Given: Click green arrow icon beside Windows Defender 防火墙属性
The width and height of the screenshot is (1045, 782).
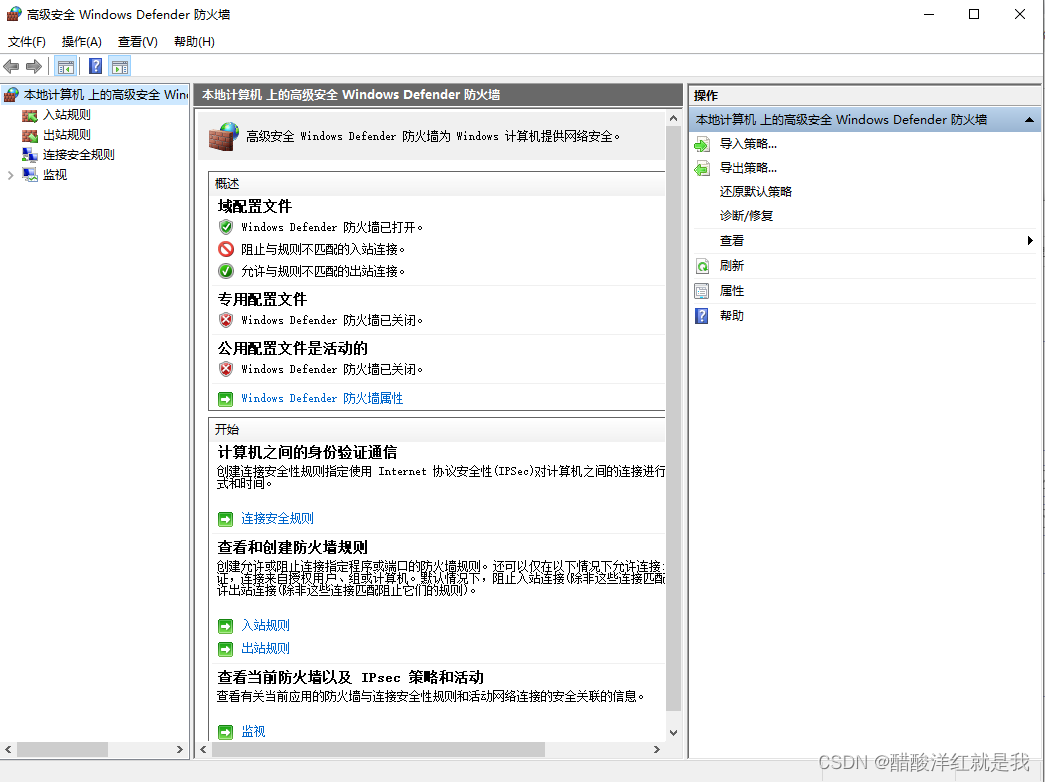Looking at the screenshot, I should [226, 399].
